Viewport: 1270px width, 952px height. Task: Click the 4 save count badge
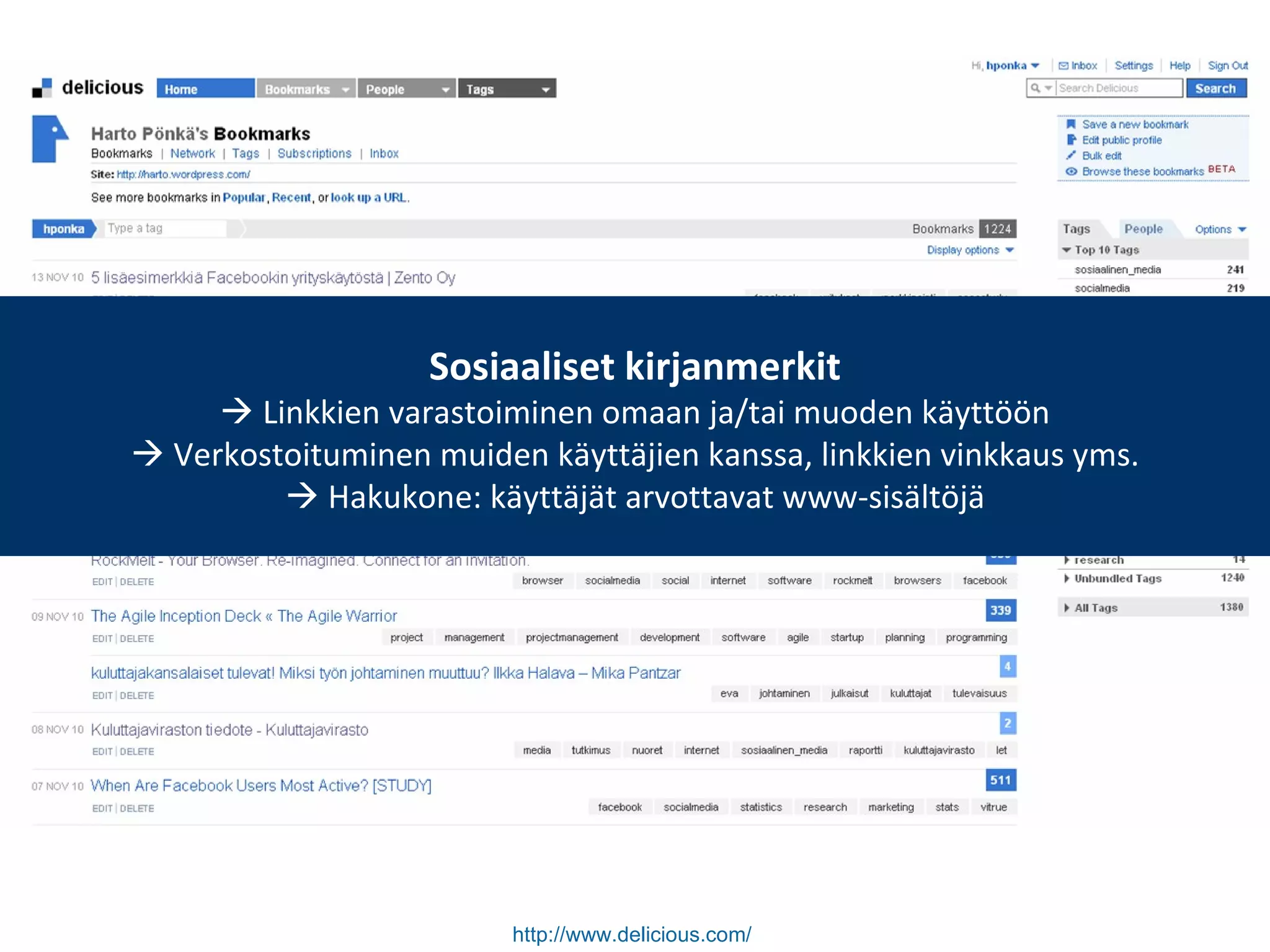click(1008, 667)
